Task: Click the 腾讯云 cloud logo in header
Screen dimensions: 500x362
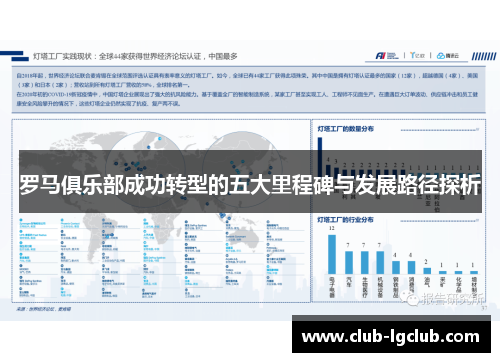Action: [x=448, y=56]
